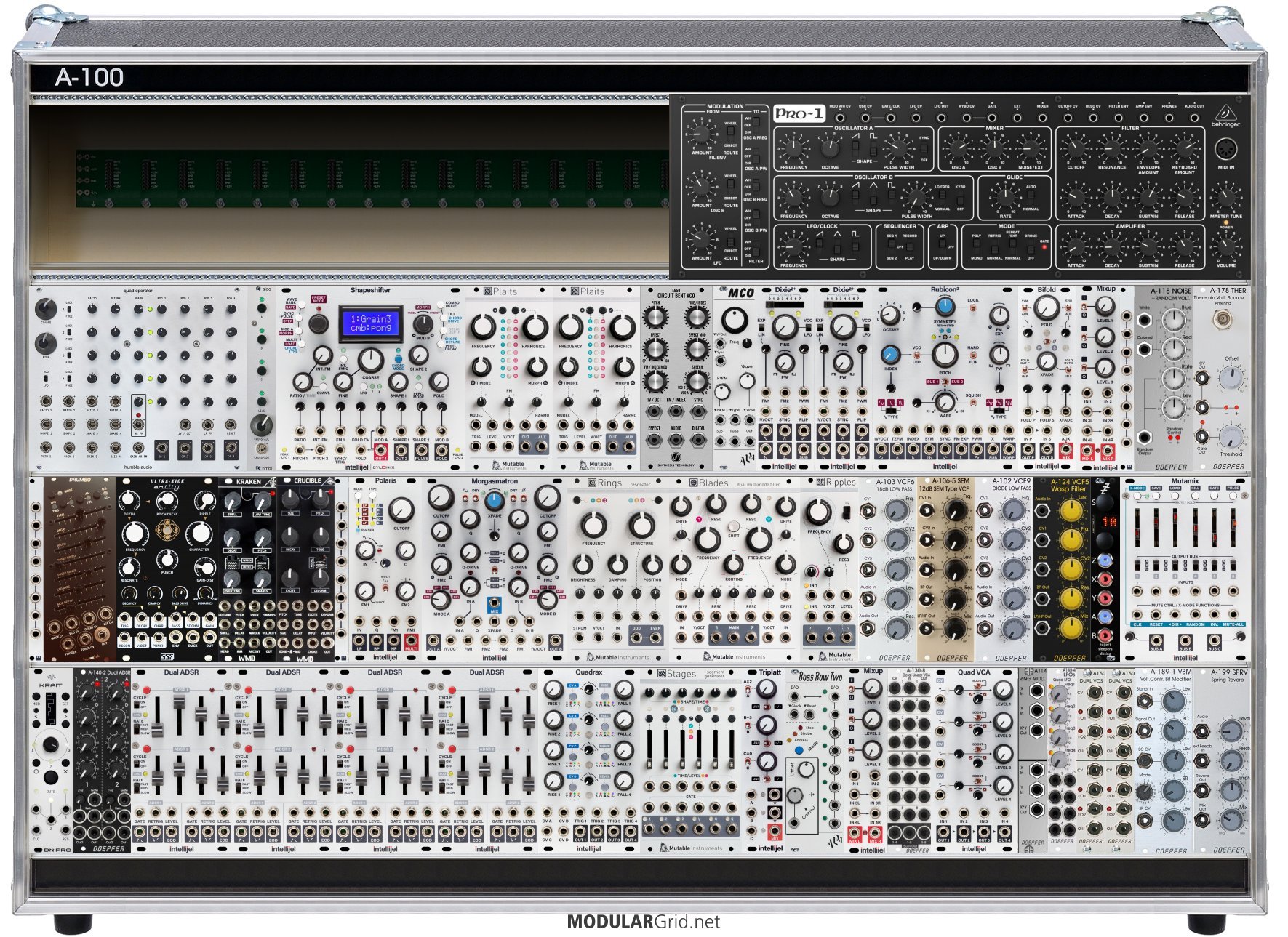The height and width of the screenshot is (937, 1288).
Task: Select the Mutable Instruments Rings resonator
Action: pyautogui.click(x=618, y=569)
